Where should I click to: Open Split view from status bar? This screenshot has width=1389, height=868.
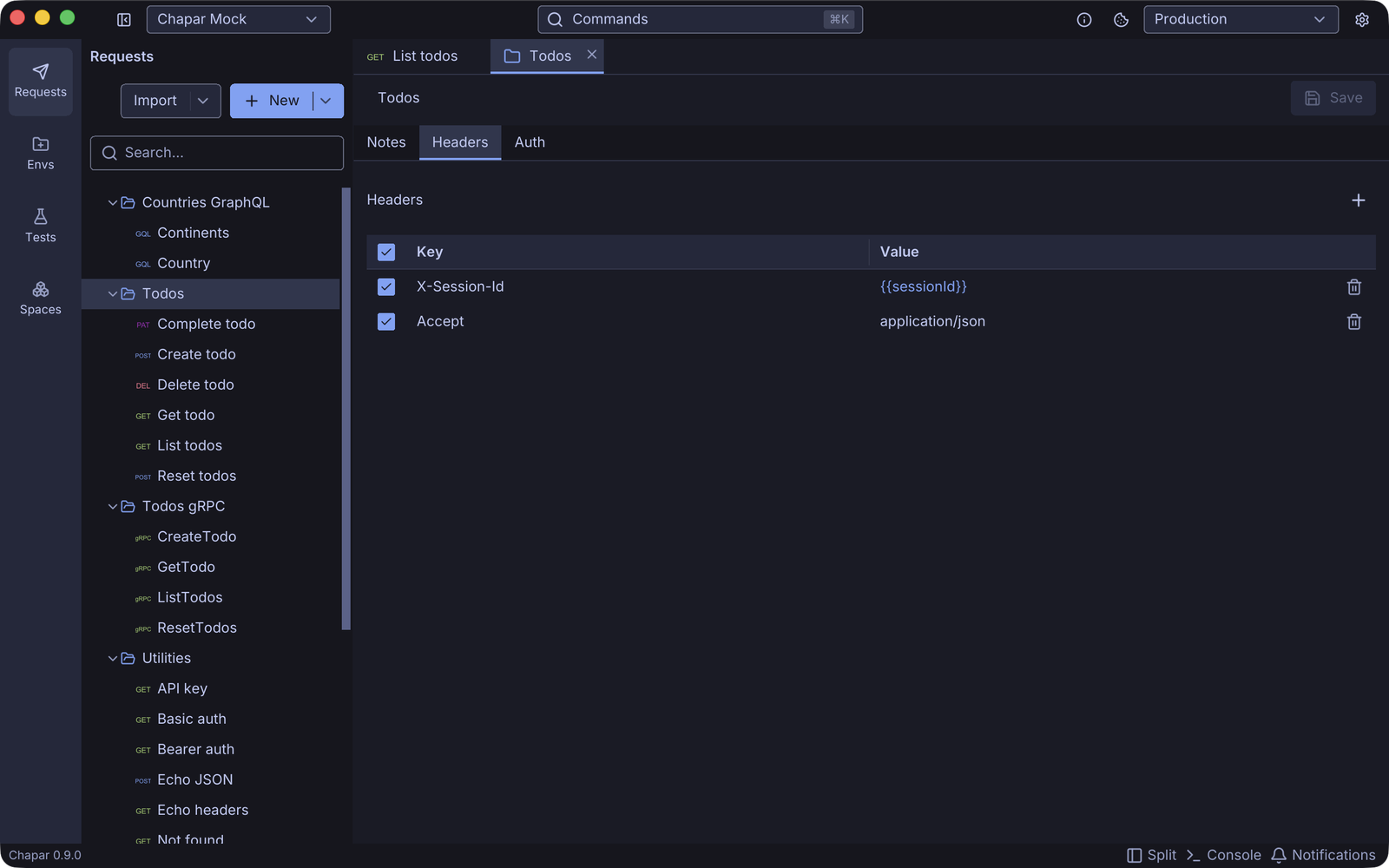pos(1151,855)
